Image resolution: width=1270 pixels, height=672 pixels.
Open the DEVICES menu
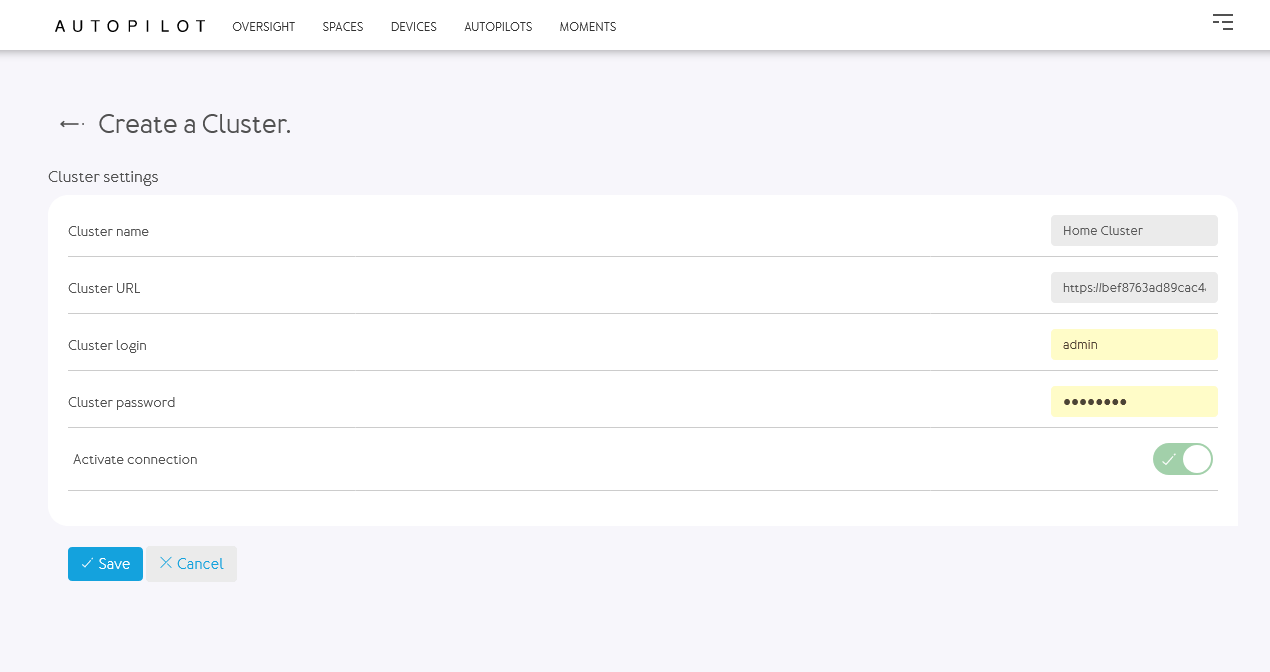click(414, 27)
